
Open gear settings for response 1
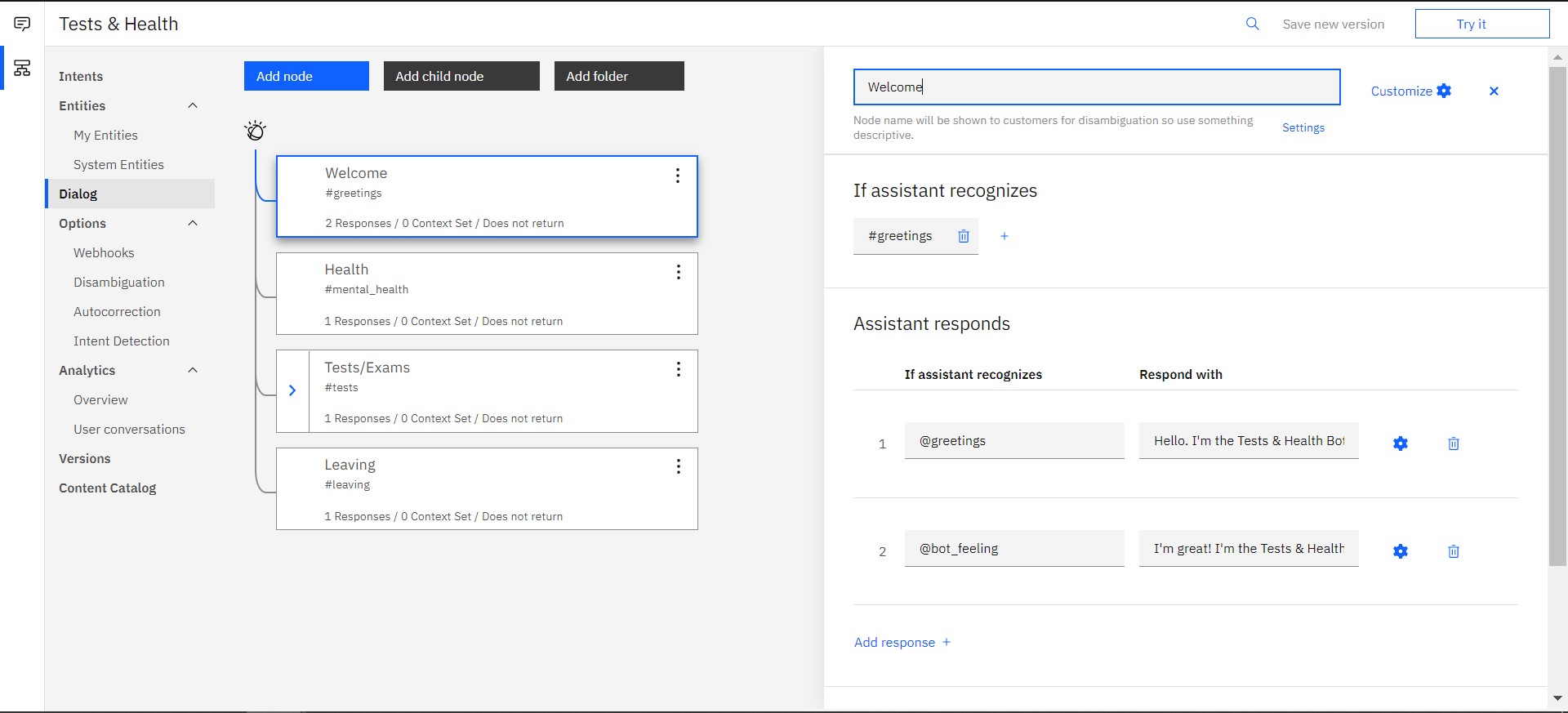coord(1400,443)
